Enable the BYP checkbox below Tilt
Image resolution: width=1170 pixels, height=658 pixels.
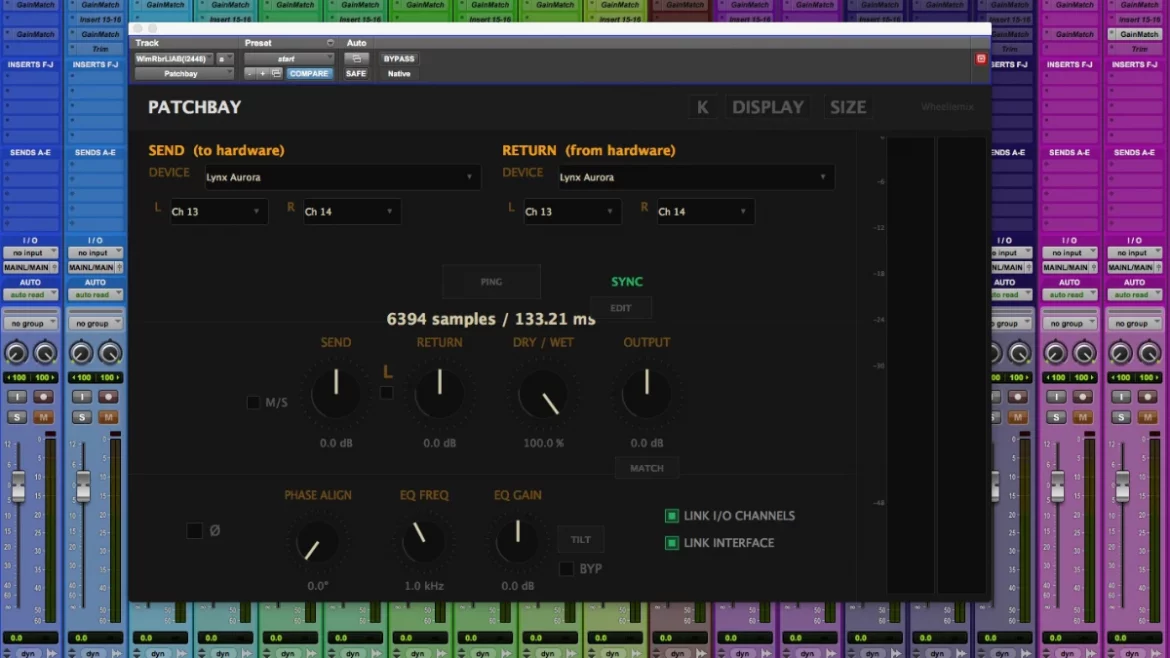click(x=566, y=569)
